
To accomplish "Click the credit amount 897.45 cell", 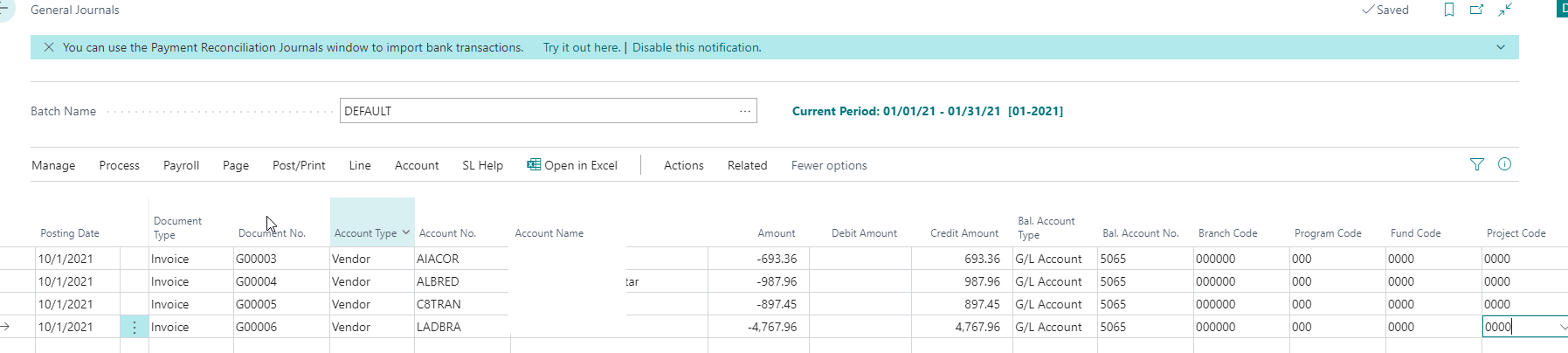I will click(x=962, y=304).
